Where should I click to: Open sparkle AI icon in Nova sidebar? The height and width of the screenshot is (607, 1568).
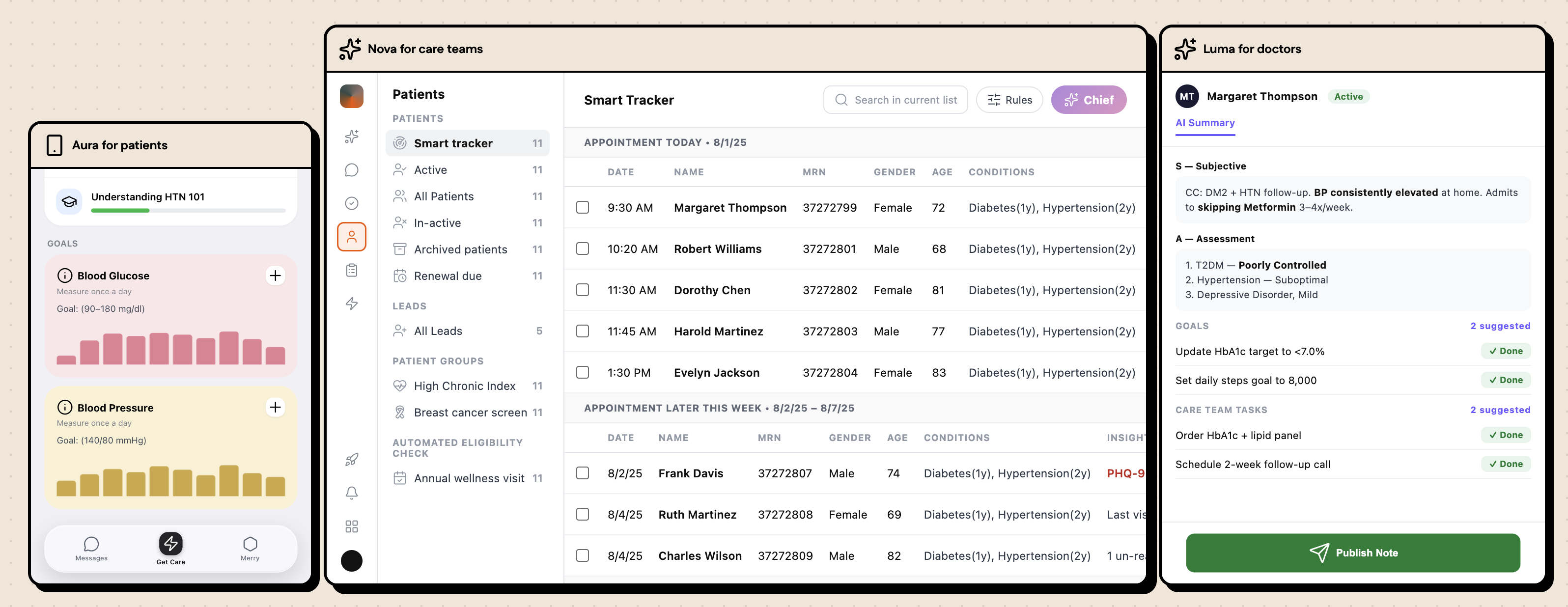click(351, 137)
